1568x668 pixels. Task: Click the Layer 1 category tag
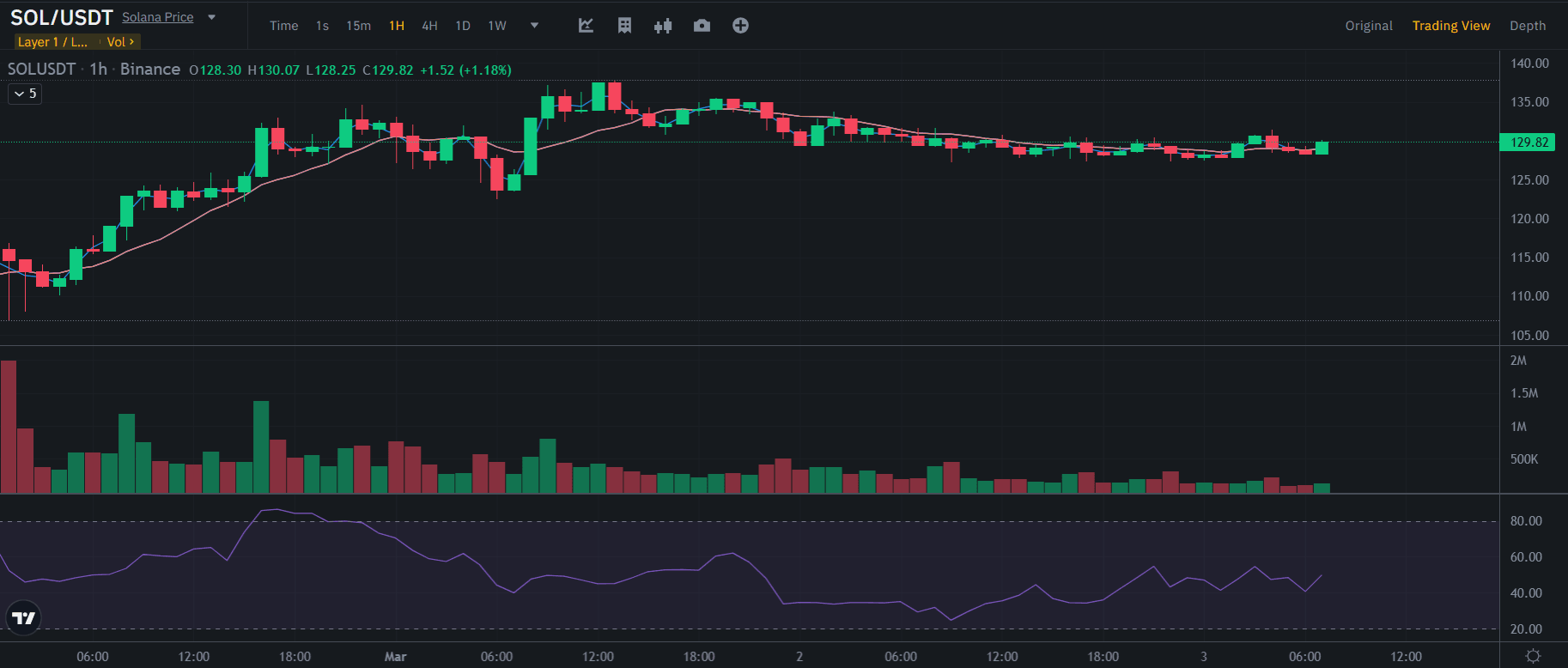52,42
